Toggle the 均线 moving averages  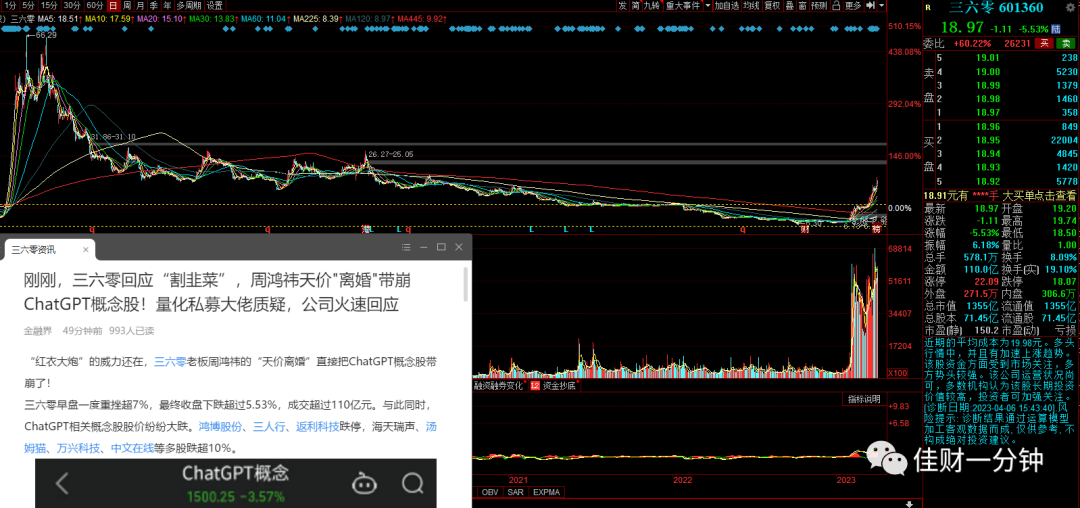[752, 5]
